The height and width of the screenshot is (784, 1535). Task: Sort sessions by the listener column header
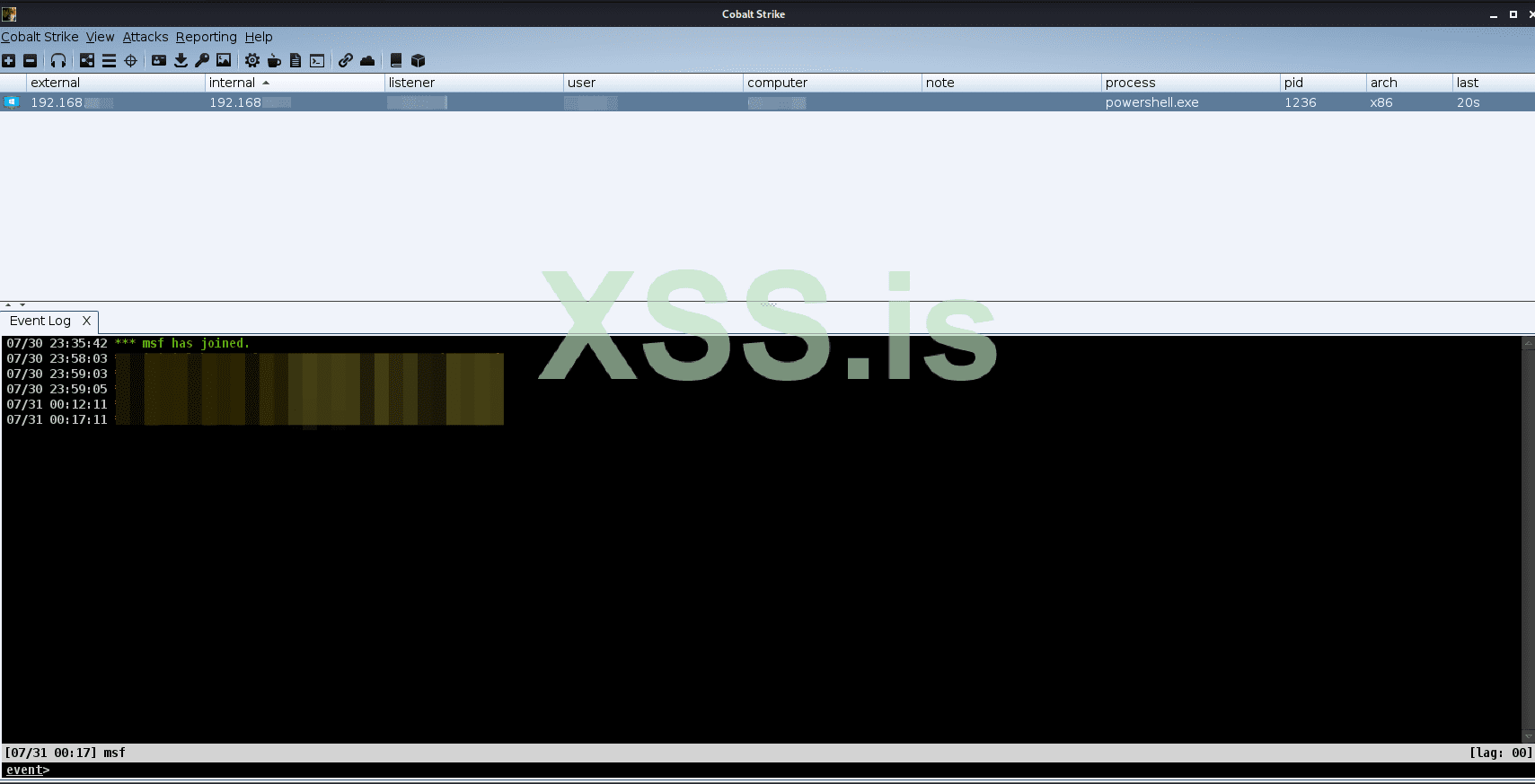pos(474,83)
